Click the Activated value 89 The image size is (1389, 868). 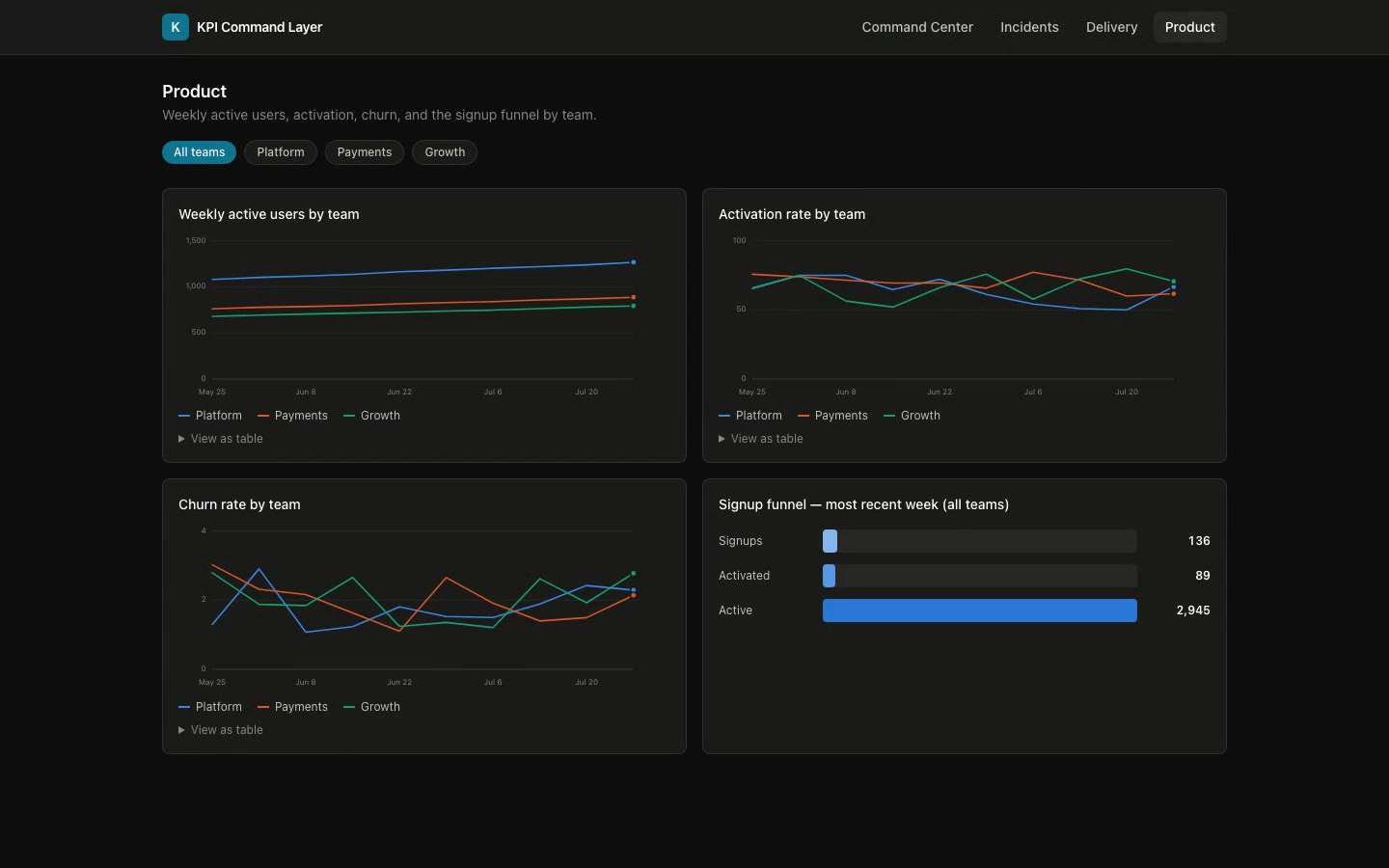click(1203, 576)
